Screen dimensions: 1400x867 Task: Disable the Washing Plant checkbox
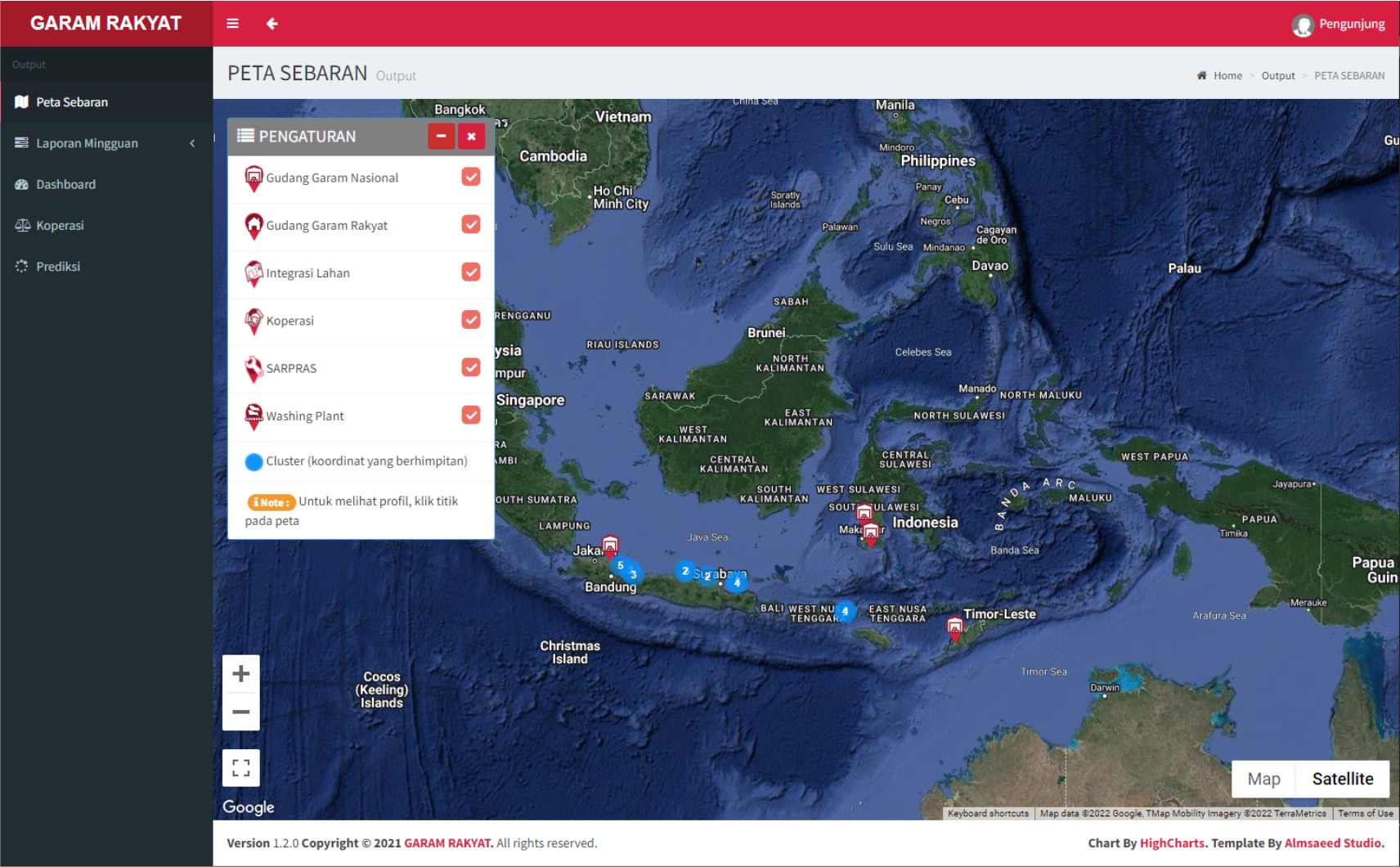coord(471,416)
